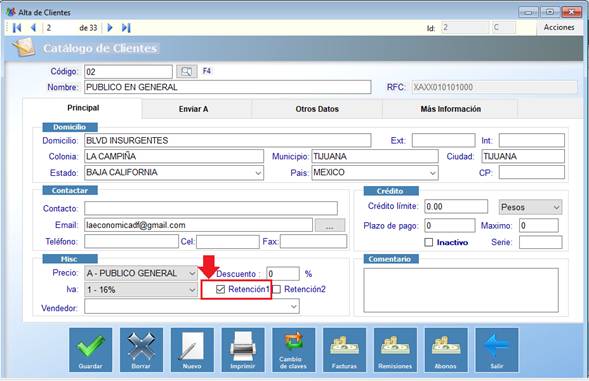Click the Maximo field
Image resolution: width=589 pixels, height=381 pixels.
point(539,226)
